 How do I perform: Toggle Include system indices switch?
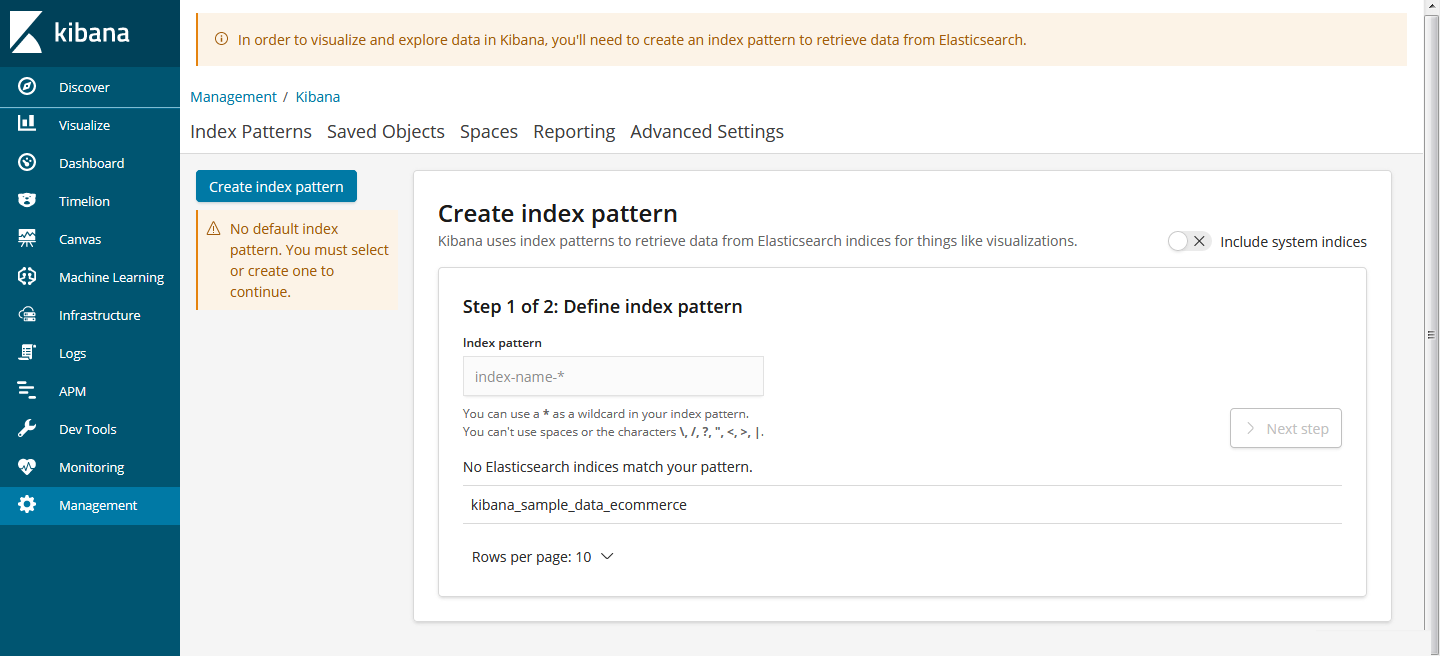1190,241
